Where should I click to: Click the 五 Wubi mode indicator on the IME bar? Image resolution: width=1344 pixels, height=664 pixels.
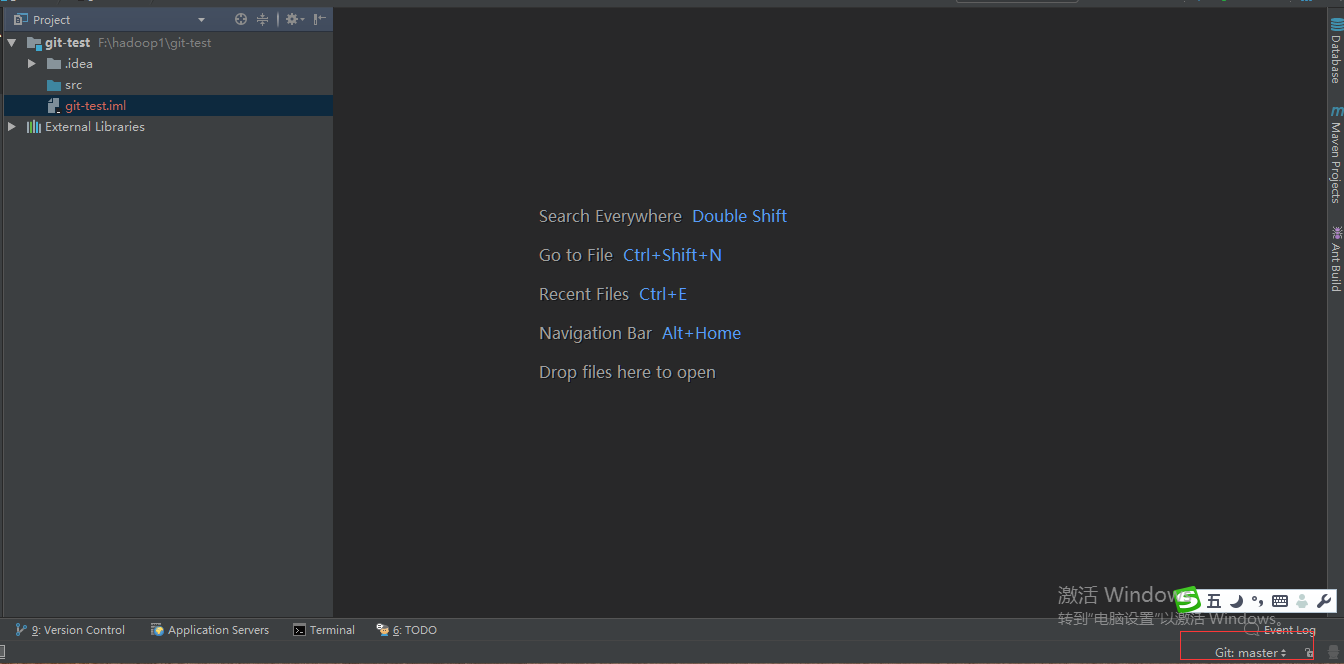tap(1214, 601)
